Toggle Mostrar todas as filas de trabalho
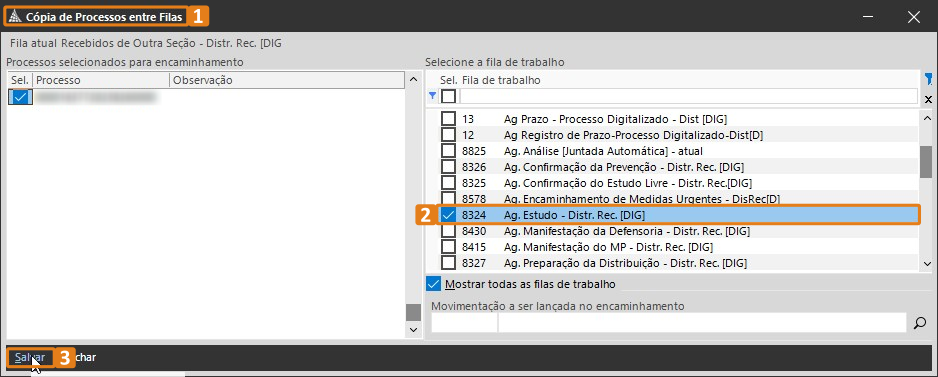 point(433,283)
